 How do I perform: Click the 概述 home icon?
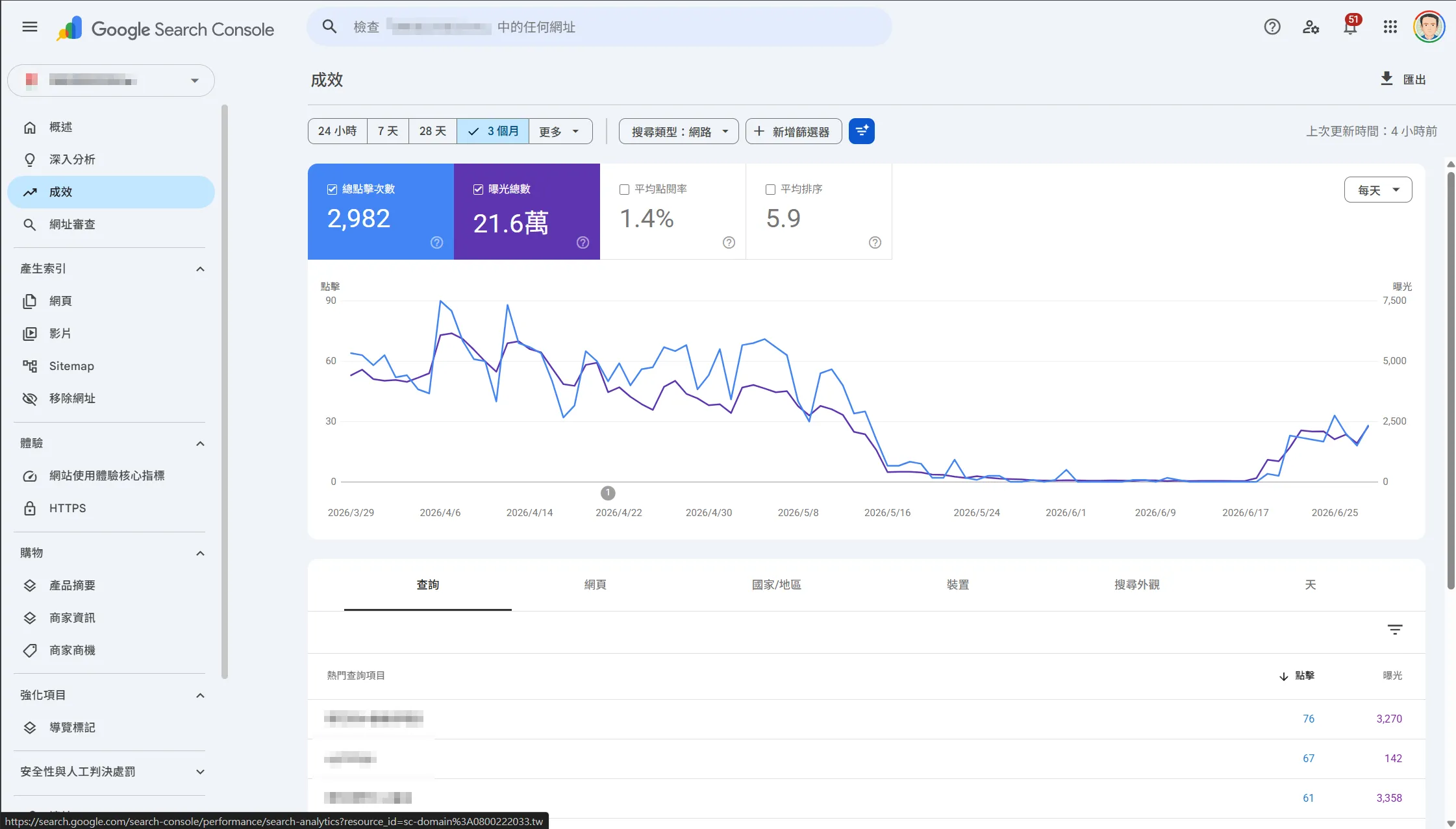(x=30, y=127)
